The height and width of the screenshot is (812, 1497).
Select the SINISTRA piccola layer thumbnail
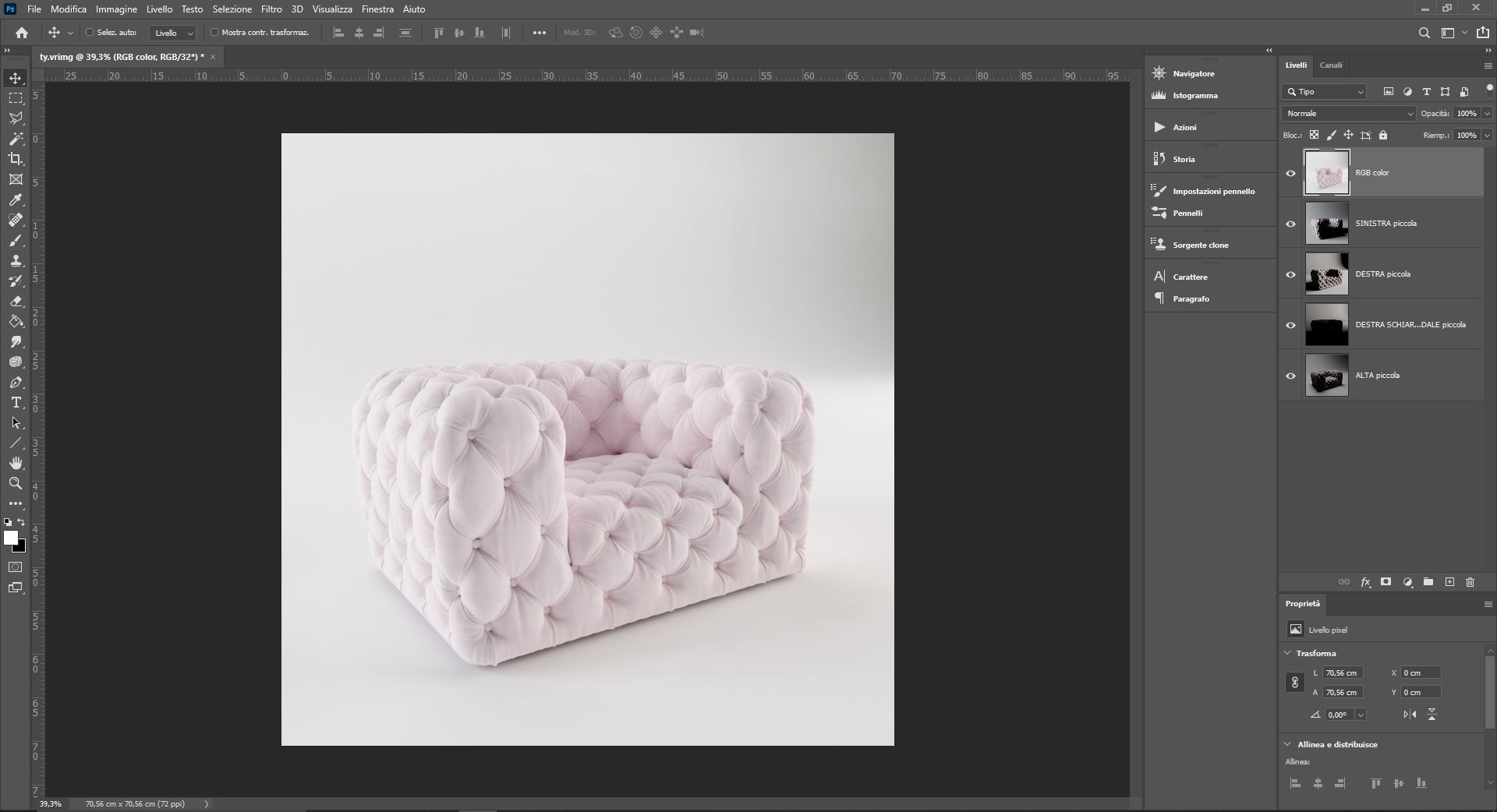point(1326,224)
